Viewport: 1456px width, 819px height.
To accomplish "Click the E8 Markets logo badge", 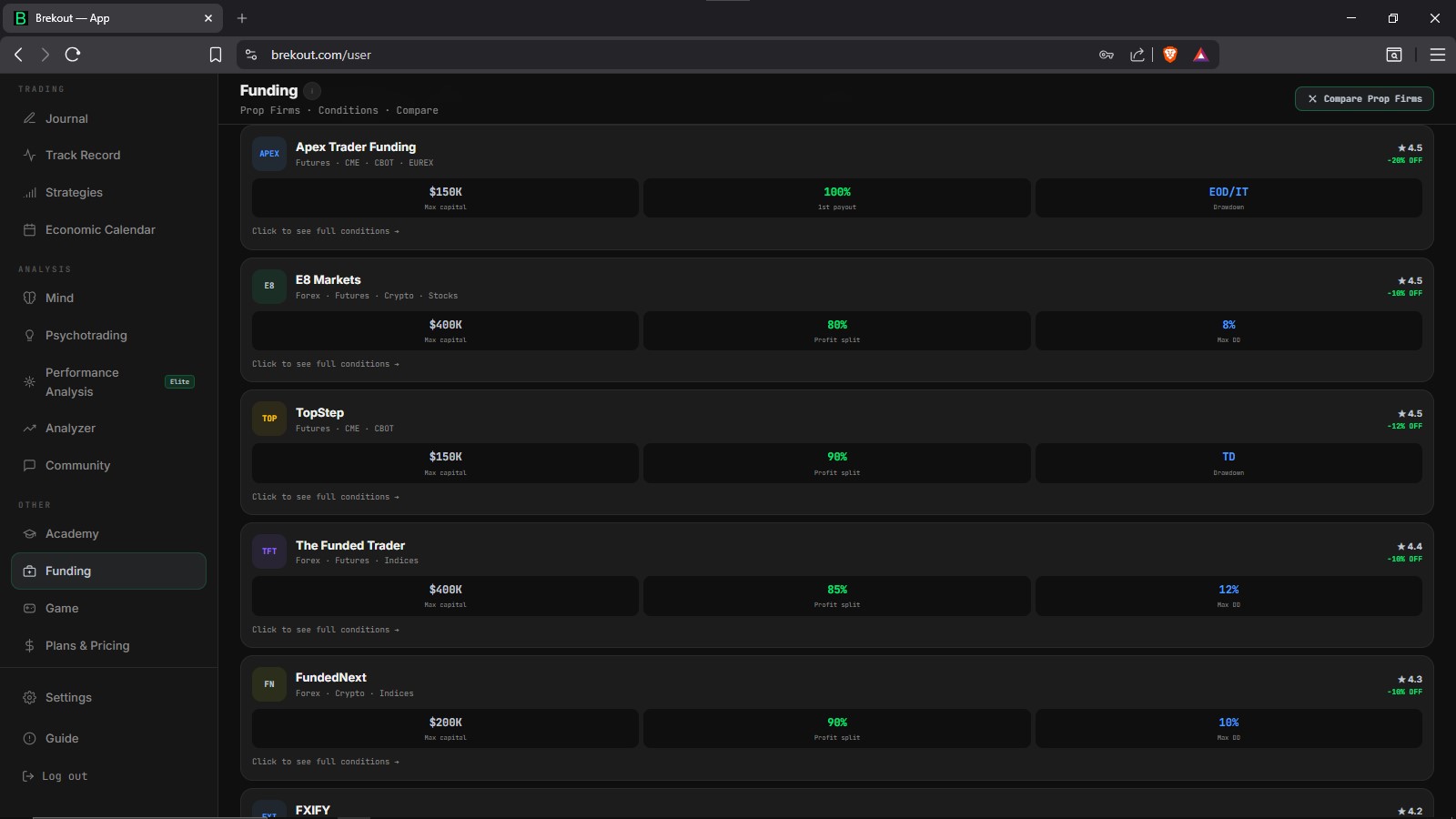I will click(x=269, y=286).
